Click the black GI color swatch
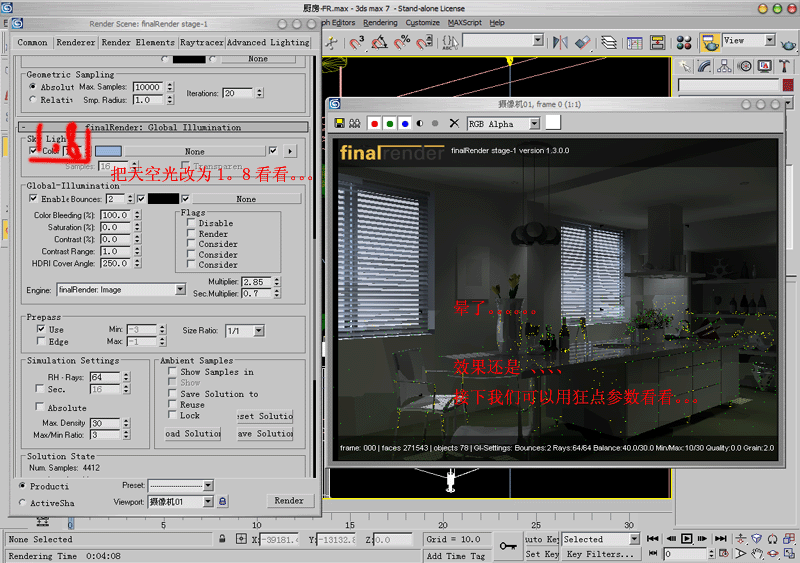This screenshot has width=800, height=563. pos(163,199)
